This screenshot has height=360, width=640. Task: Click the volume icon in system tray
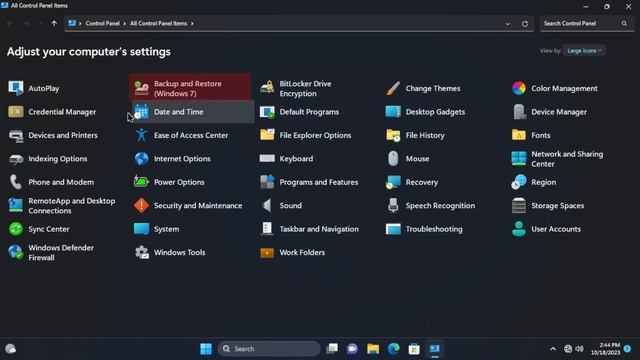click(x=579, y=349)
